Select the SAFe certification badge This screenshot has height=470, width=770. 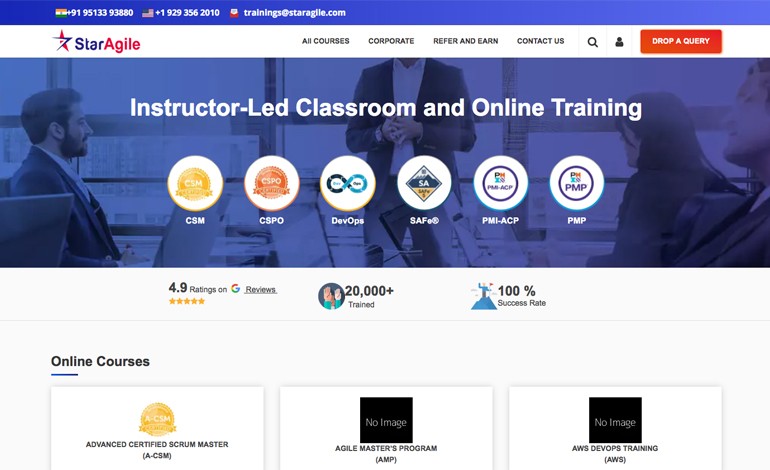[424, 183]
